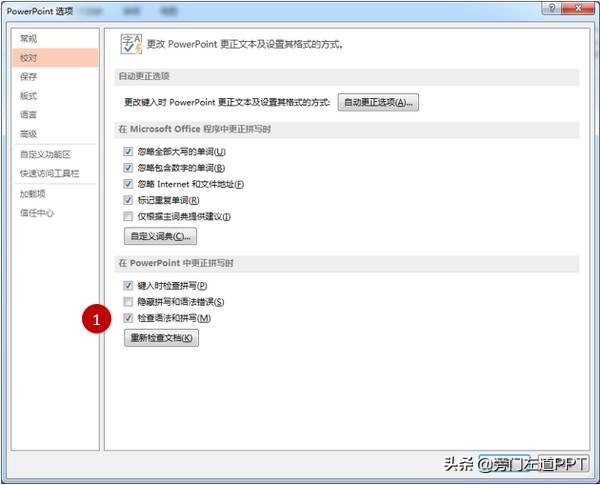Click the 重新检查文档(K) button
This screenshot has width=600, height=485.
tap(161, 338)
